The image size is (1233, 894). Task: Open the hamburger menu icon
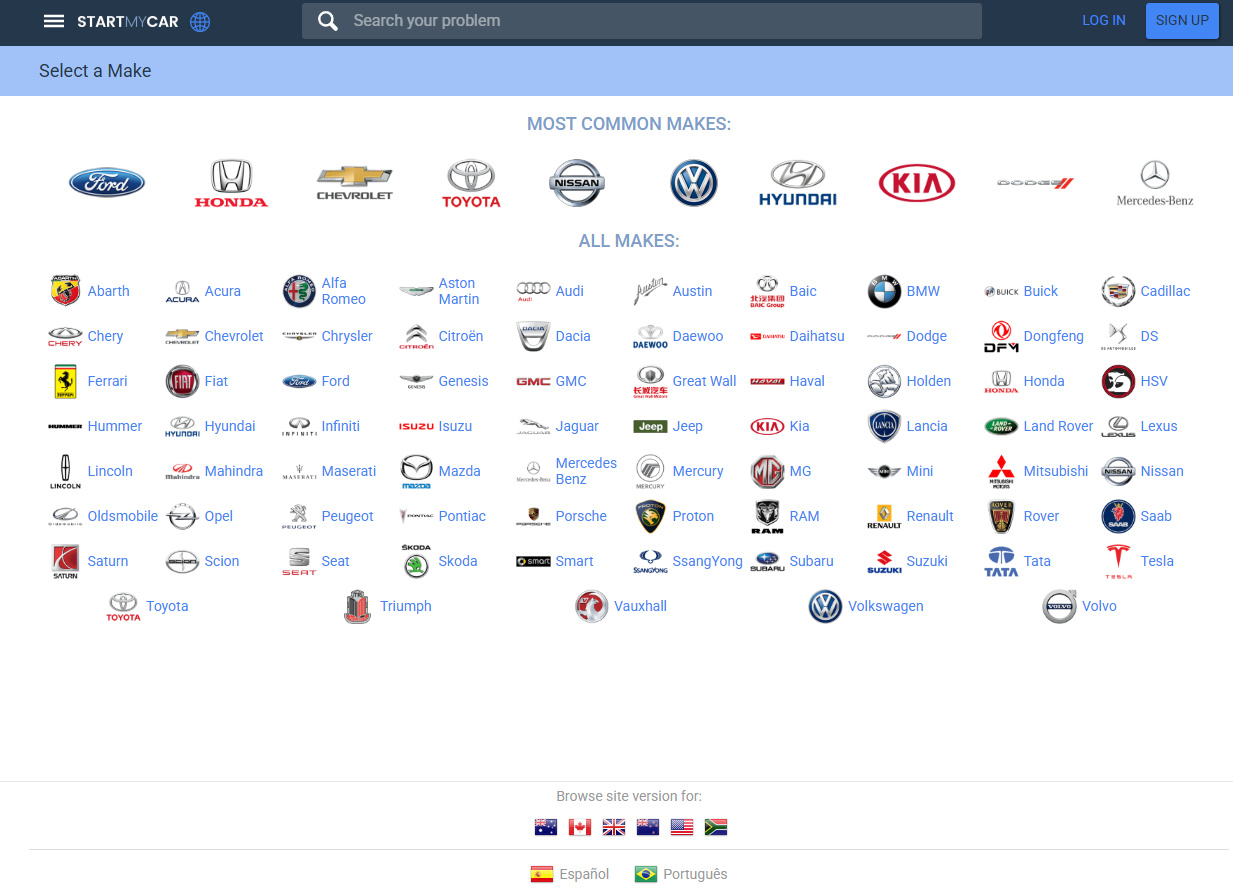coord(54,21)
